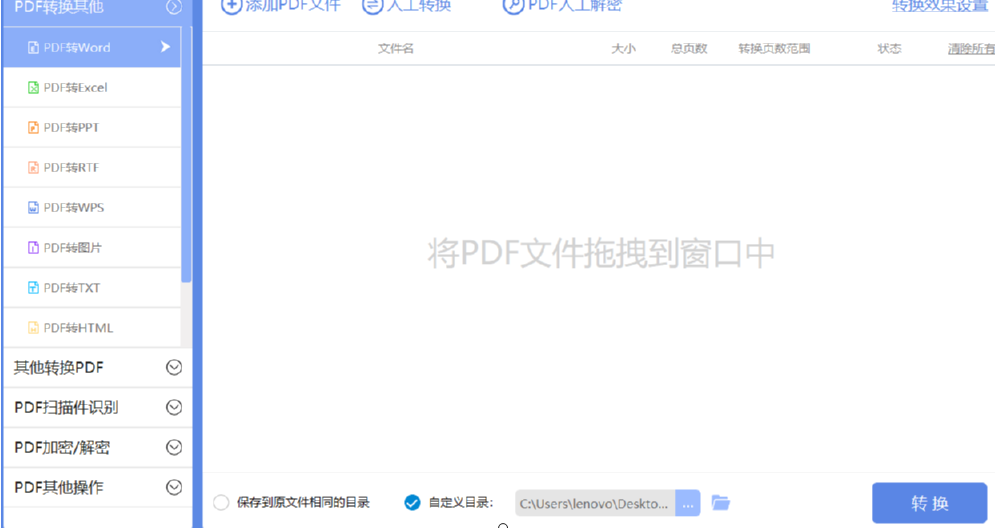Click 添加PDF文件 plus icon

(x=231, y=6)
